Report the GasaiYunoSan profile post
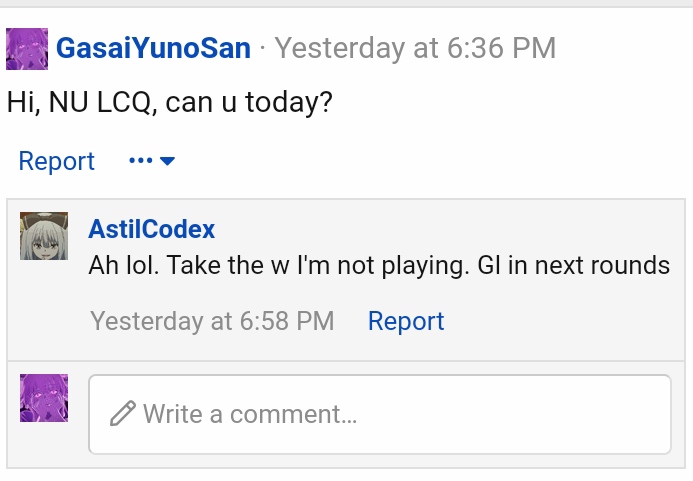Viewport: 693px width, 481px height. click(57, 160)
